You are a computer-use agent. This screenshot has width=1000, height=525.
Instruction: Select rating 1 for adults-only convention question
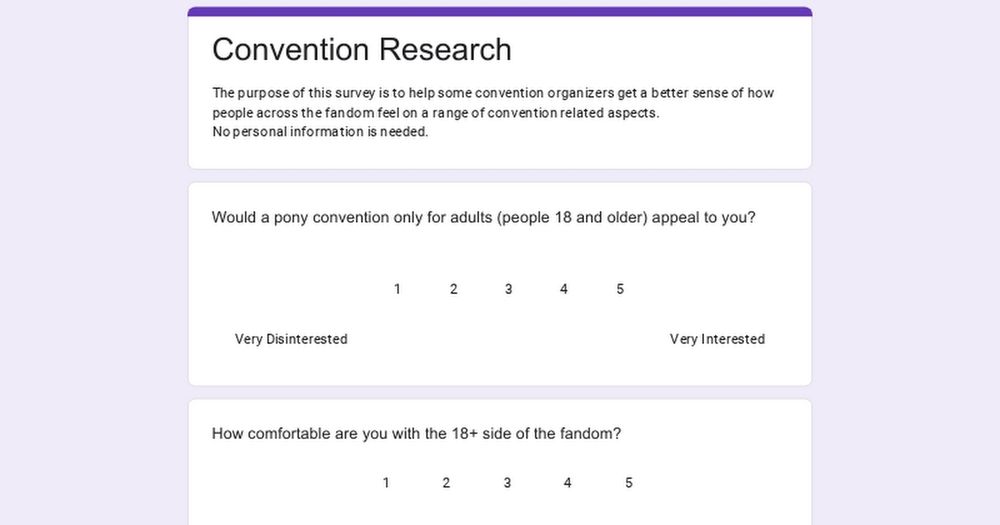click(x=397, y=289)
